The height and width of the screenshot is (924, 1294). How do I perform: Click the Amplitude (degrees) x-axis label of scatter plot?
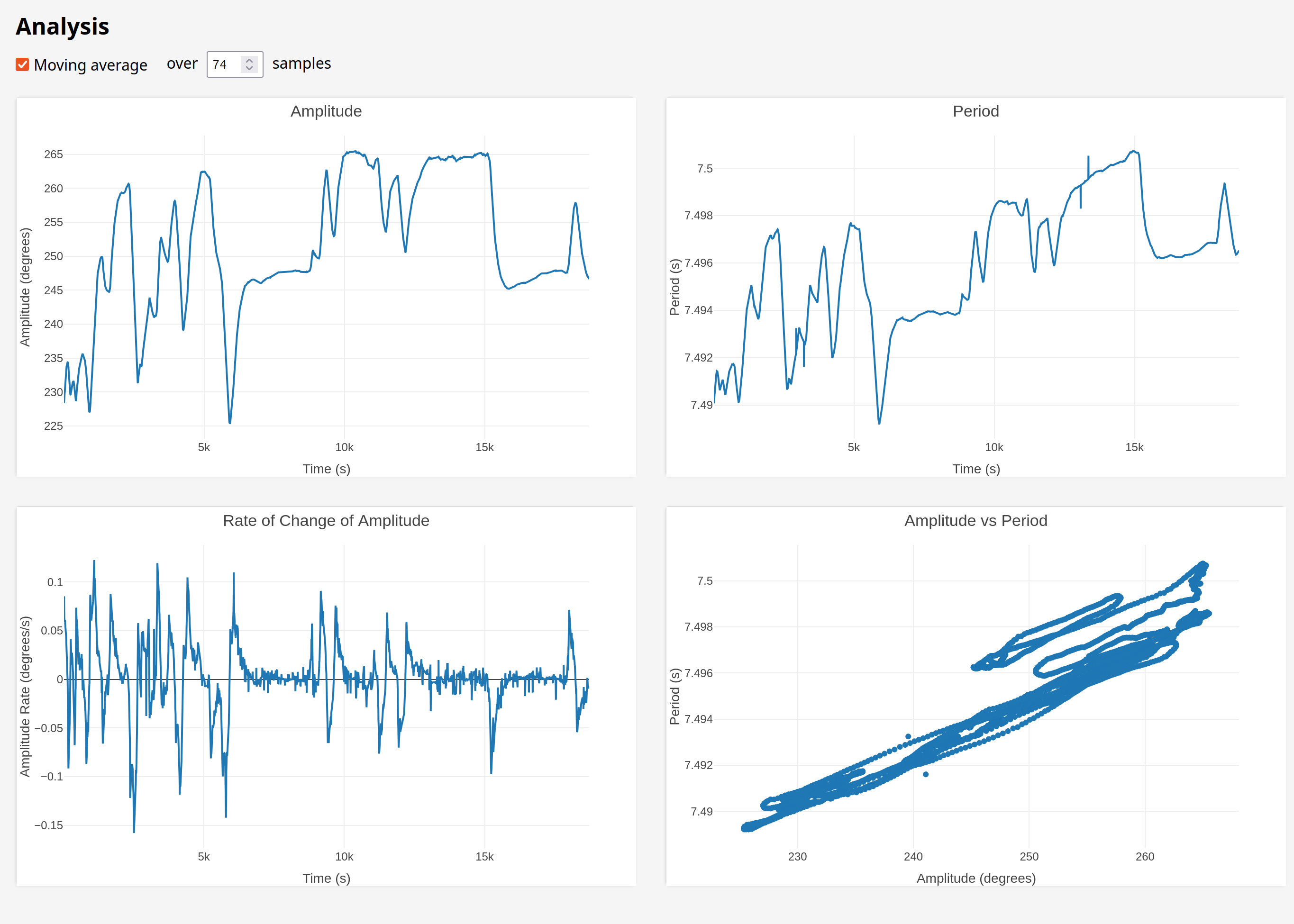pyautogui.click(x=975, y=878)
